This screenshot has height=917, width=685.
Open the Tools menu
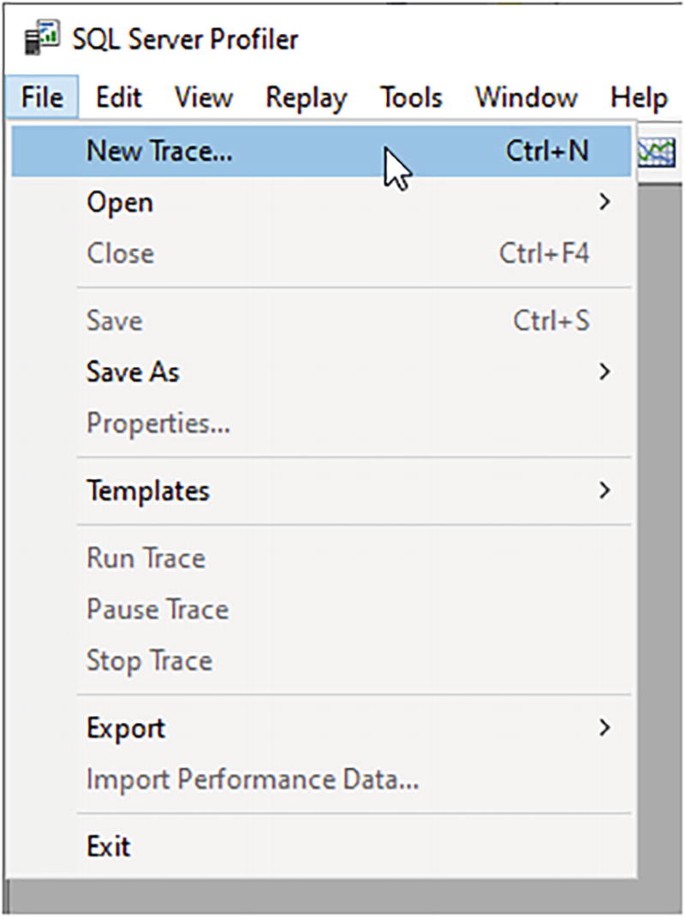411,97
